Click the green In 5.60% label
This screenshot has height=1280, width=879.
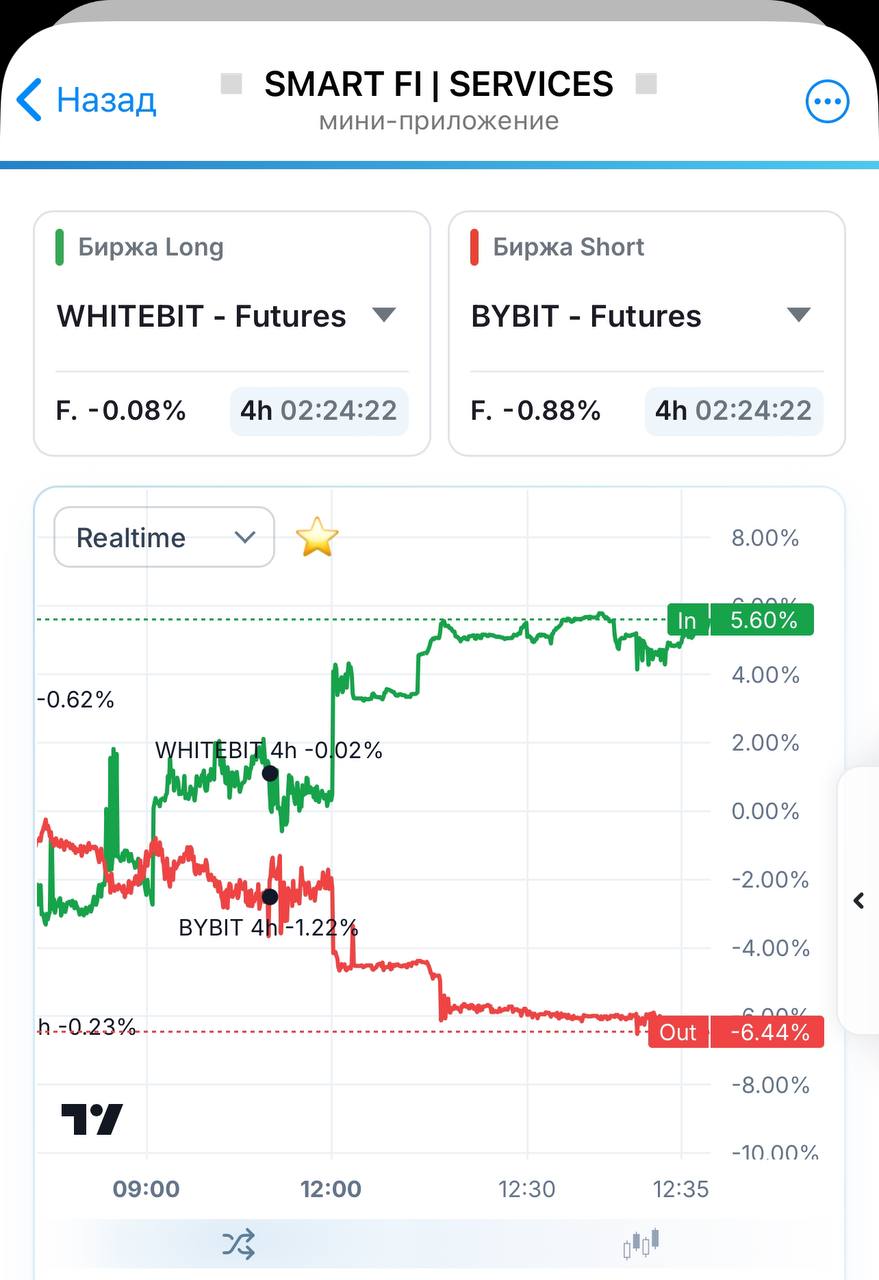(741, 620)
